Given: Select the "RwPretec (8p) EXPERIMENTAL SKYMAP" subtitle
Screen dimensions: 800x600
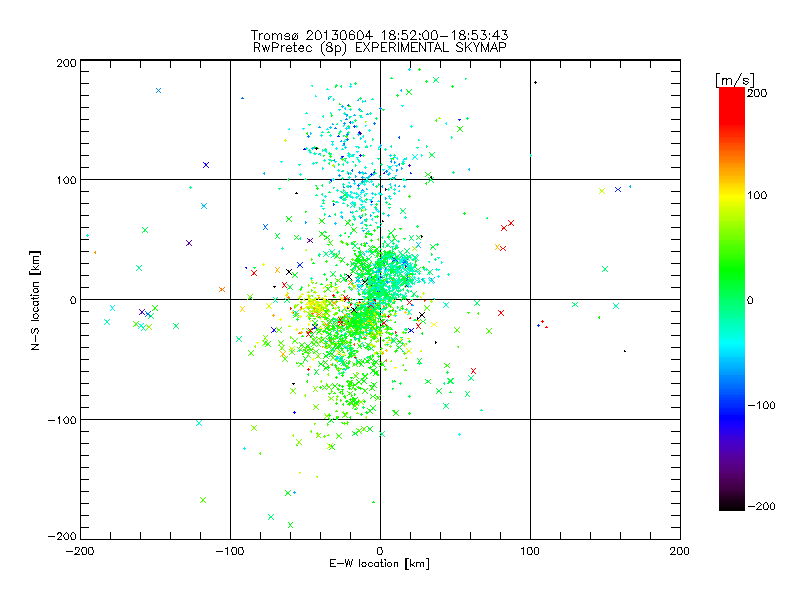Looking at the screenshot, I should pyautogui.click(x=380, y=47).
